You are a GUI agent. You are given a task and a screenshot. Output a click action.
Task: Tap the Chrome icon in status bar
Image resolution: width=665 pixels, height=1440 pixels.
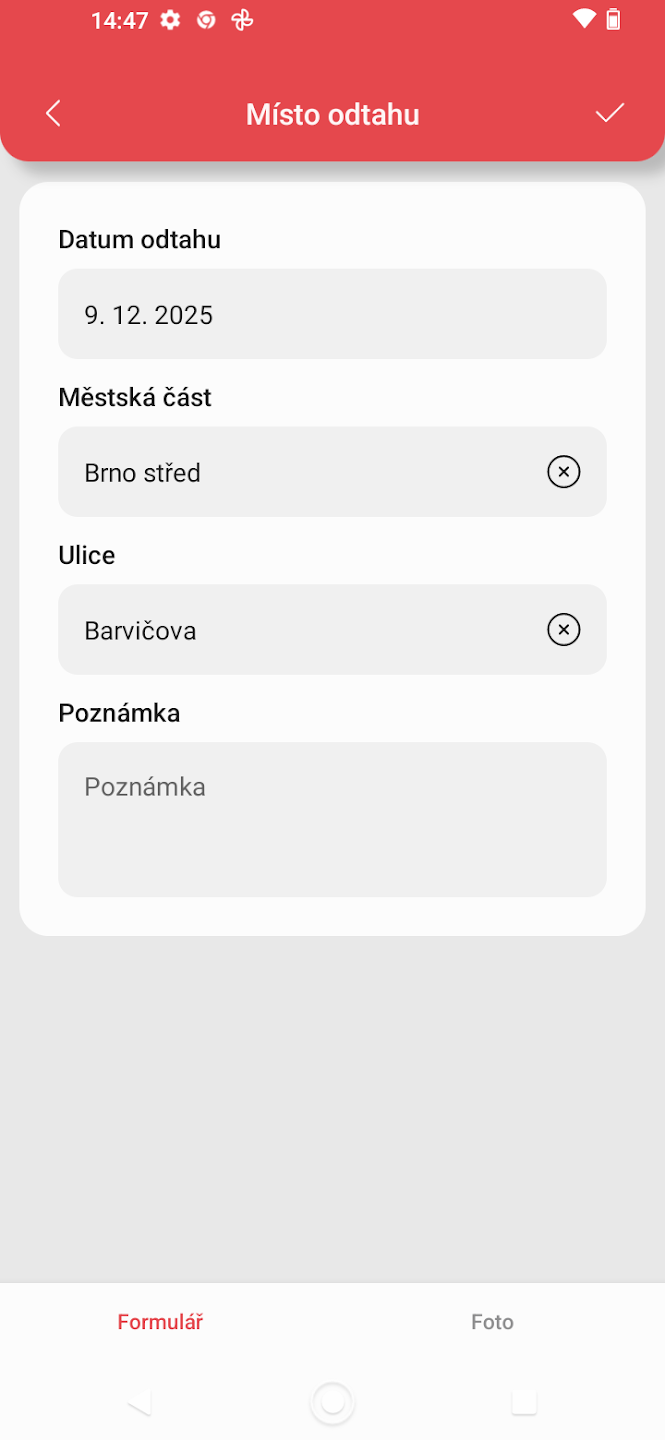(206, 20)
